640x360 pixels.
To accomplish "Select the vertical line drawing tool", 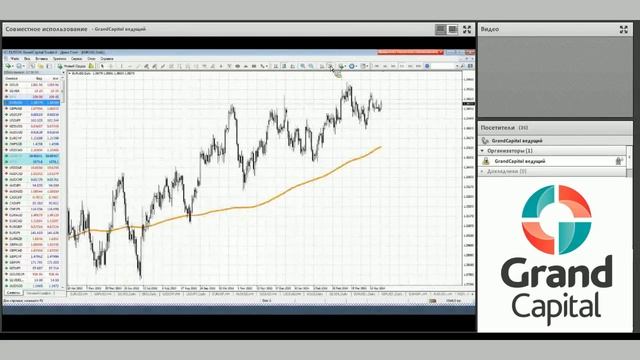I will coord(121,66).
